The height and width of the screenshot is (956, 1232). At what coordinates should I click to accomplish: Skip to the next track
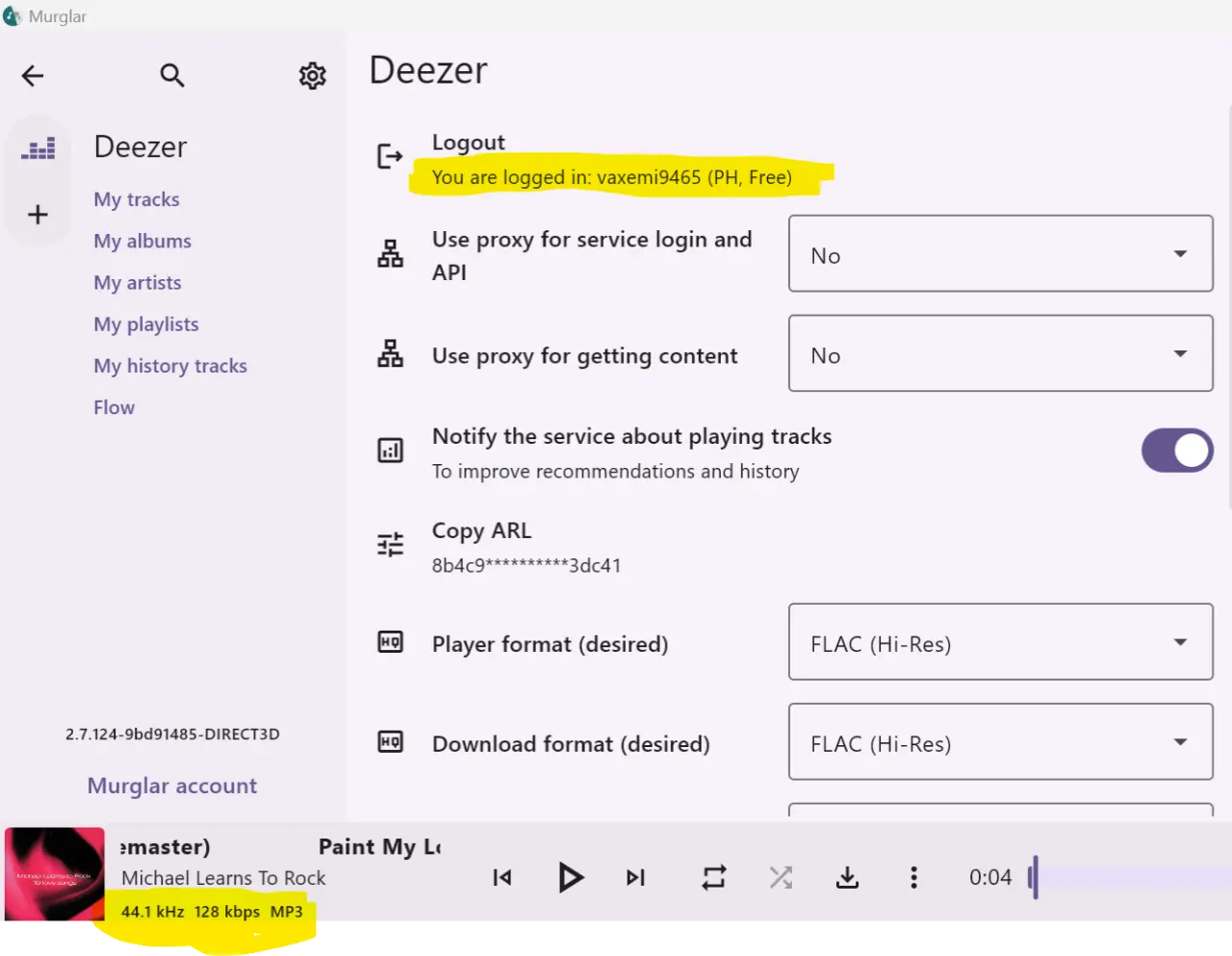(635, 877)
